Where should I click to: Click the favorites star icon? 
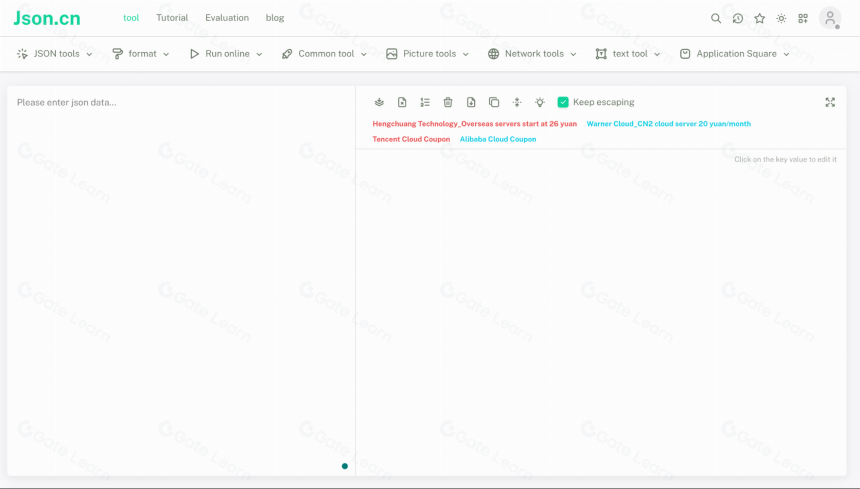pos(760,18)
